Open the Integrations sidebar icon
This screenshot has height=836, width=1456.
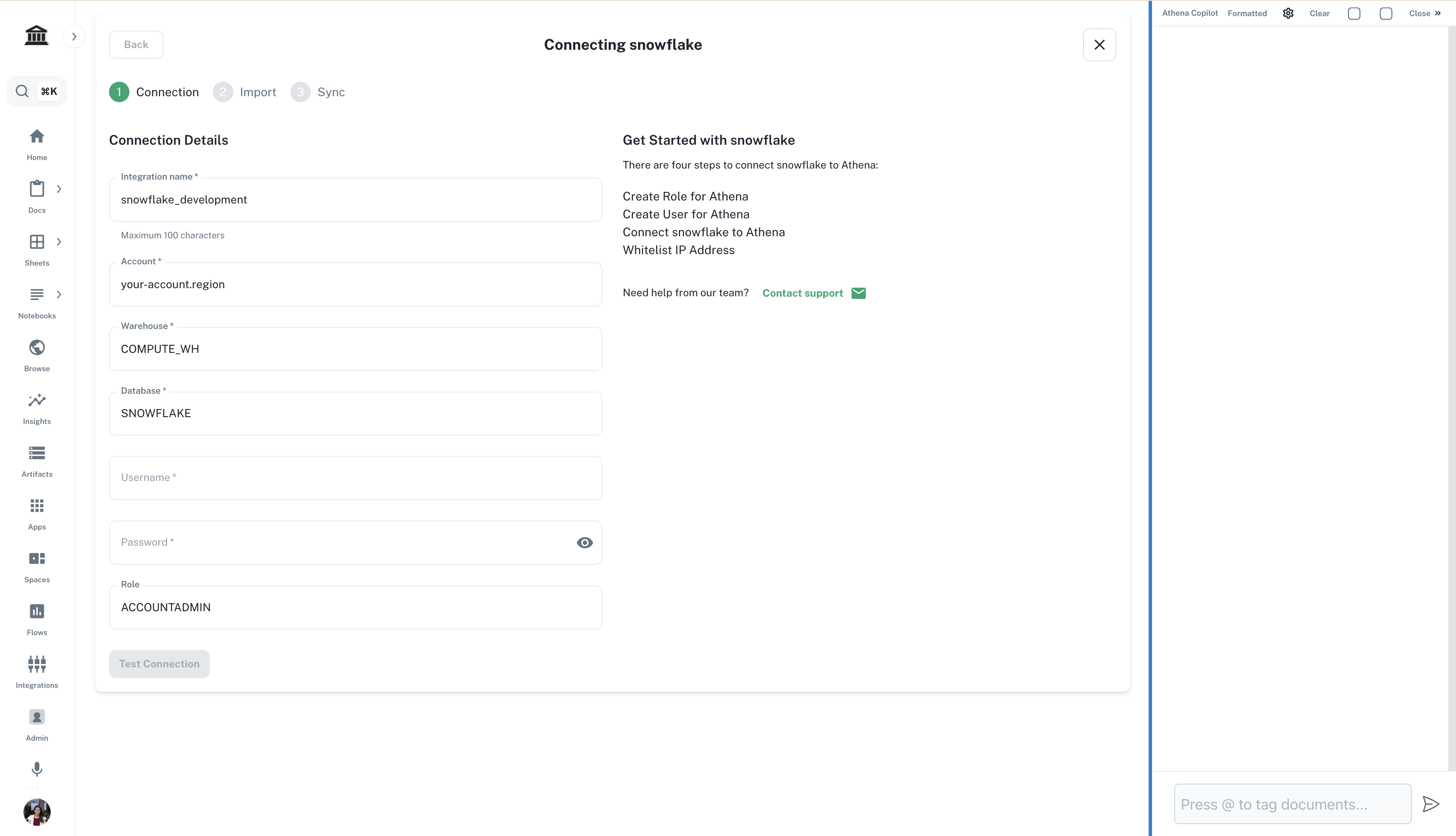pyautogui.click(x=37, y=664)
